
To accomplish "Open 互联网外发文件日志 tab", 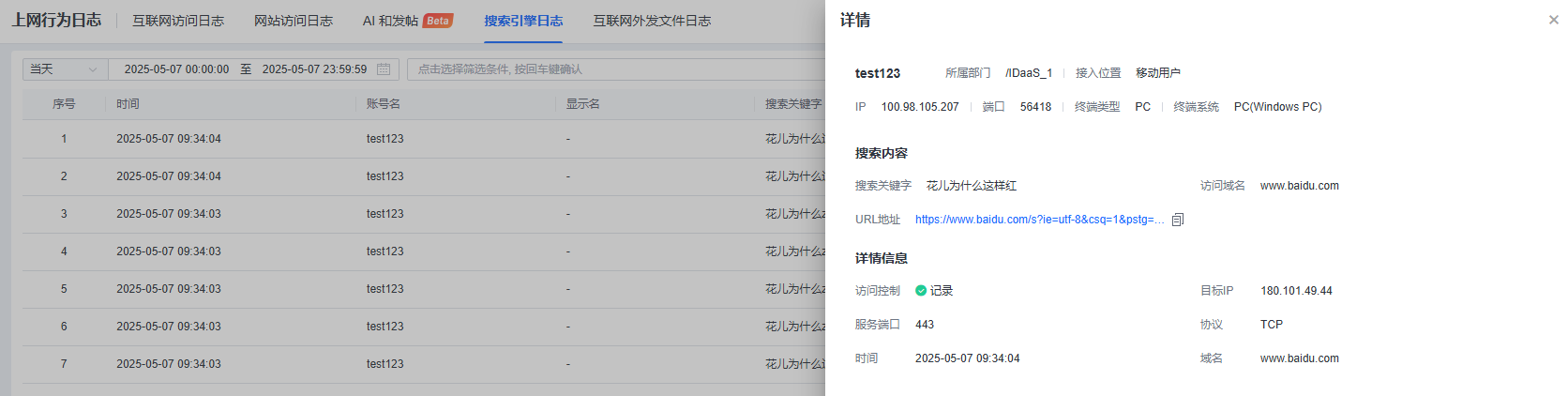I will 652,21.
